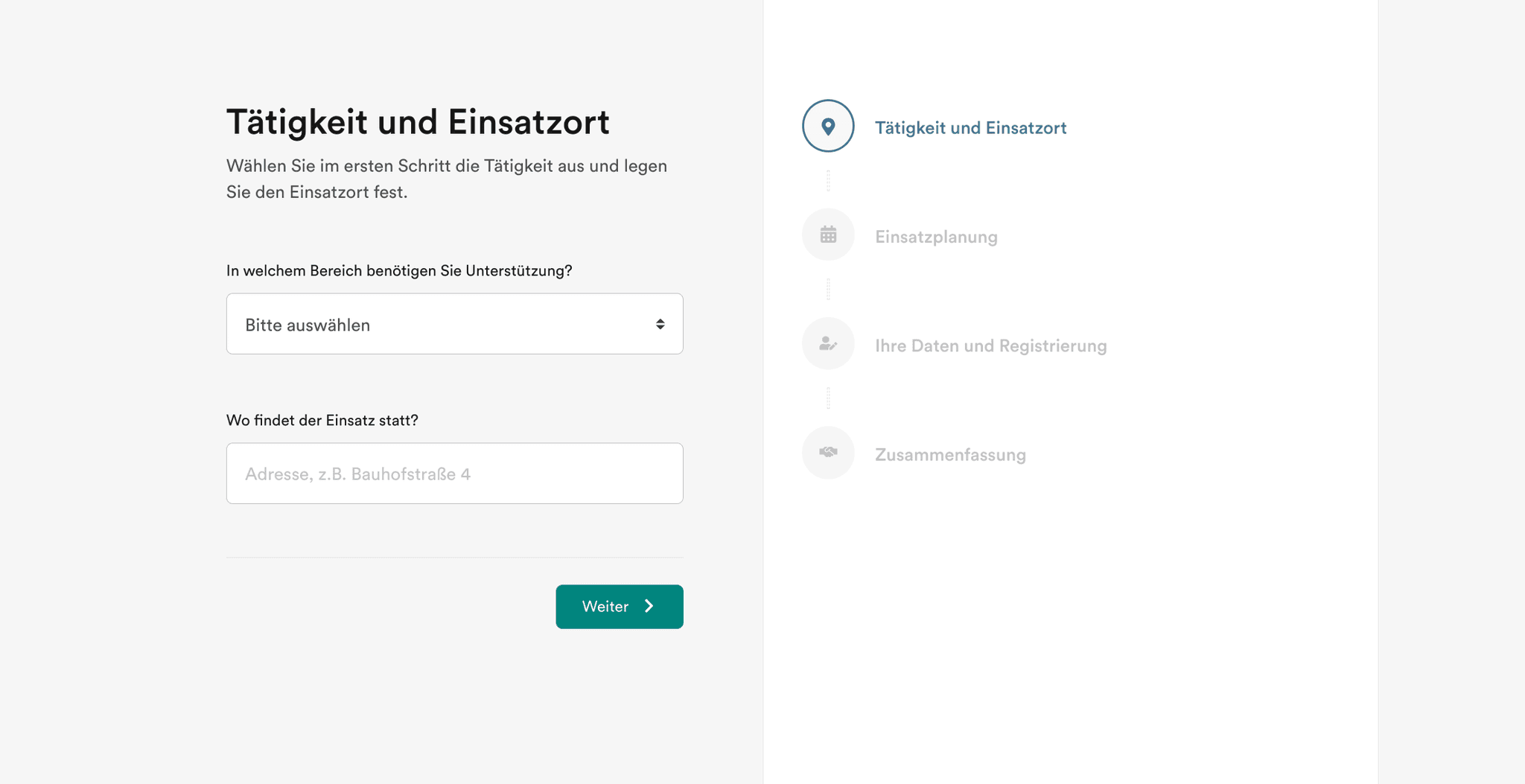Click Ihre Daten und Registrierung step label
This screenshot has height=784, width=1525.
991,345
